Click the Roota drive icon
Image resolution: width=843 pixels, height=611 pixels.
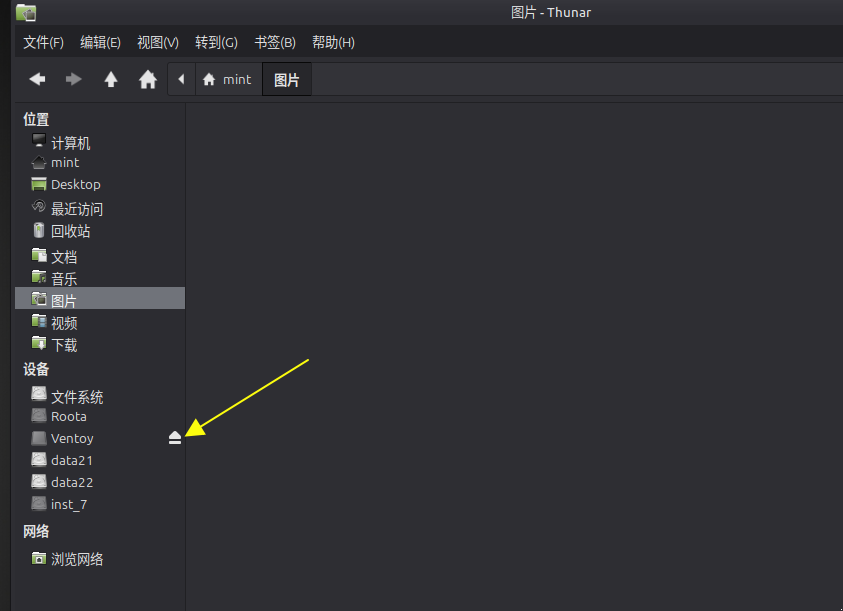tap(39, 416)
